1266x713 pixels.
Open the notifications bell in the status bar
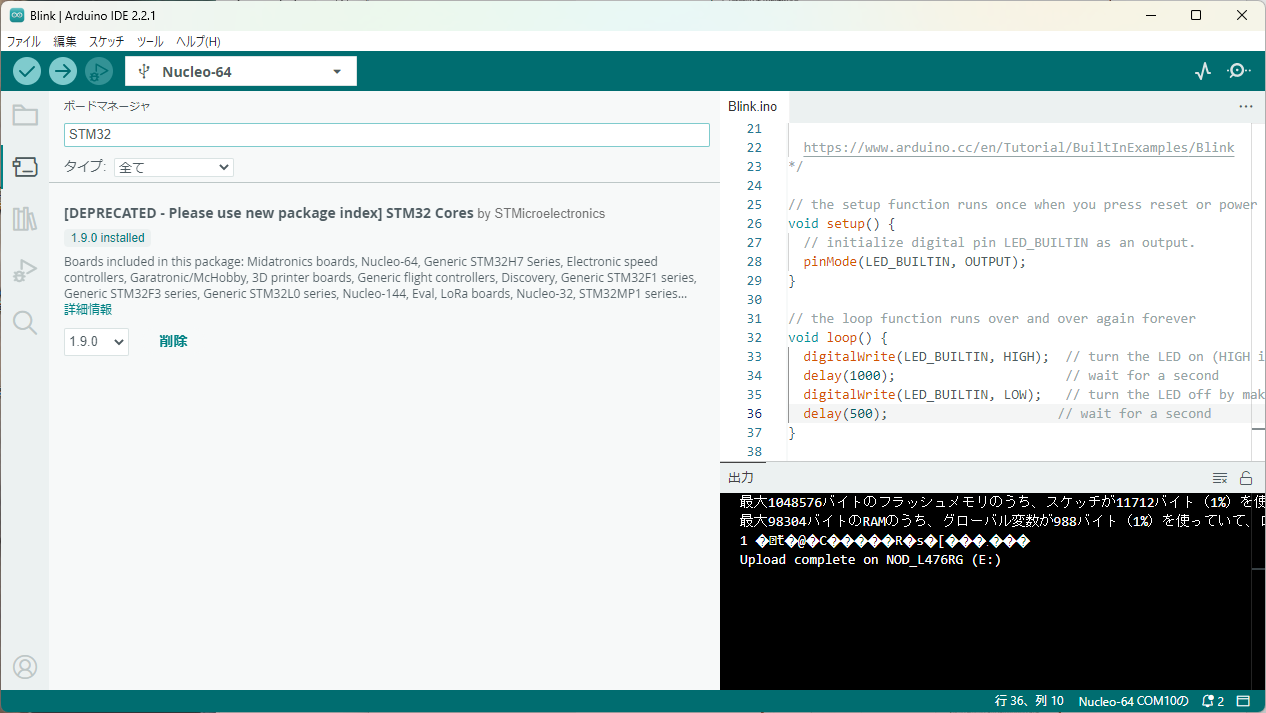click(1213, 701)
